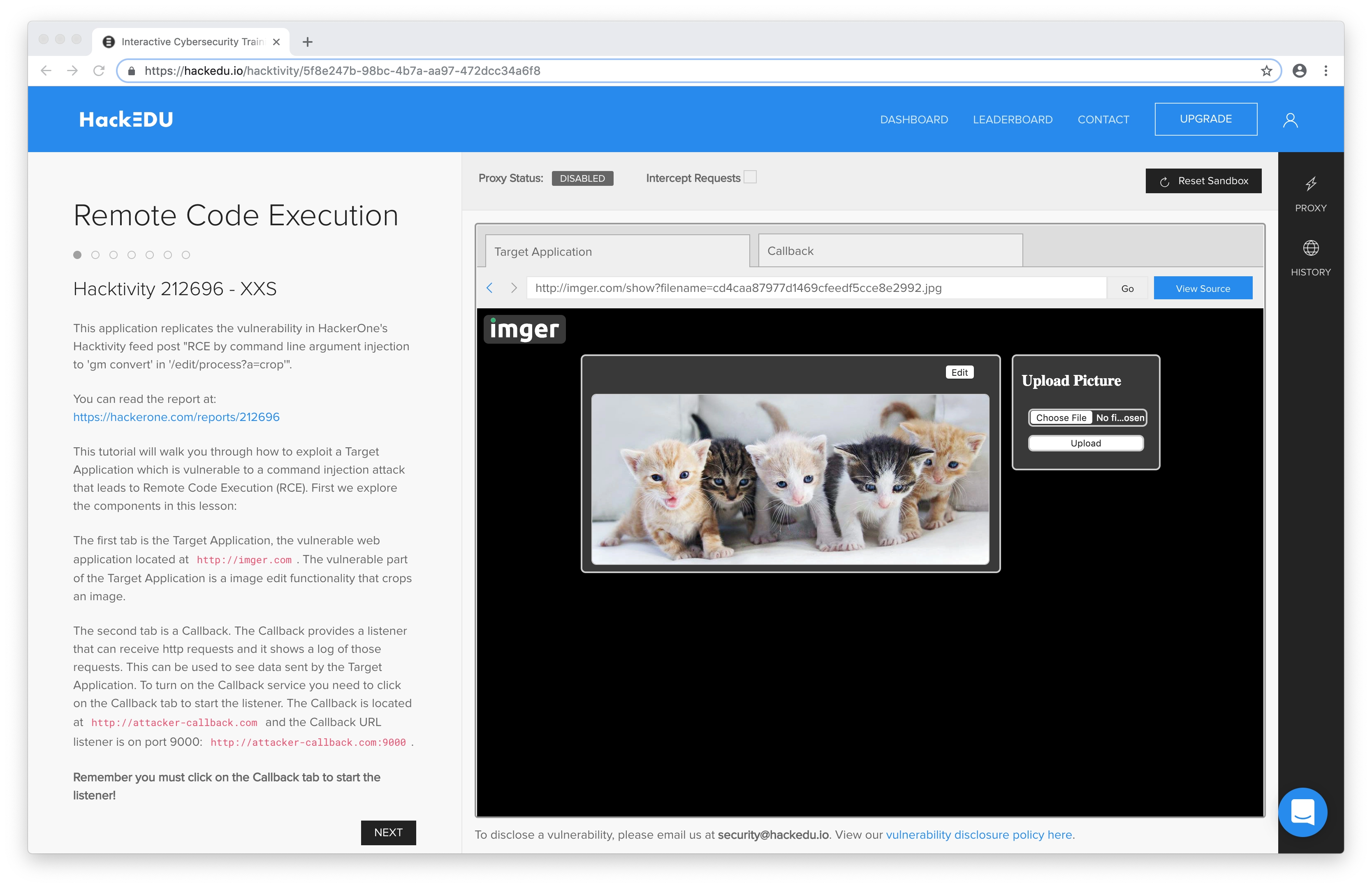The height and width of the screenshot is (888, 1372).
Task: Click the View Source button
Action: 1203,288
